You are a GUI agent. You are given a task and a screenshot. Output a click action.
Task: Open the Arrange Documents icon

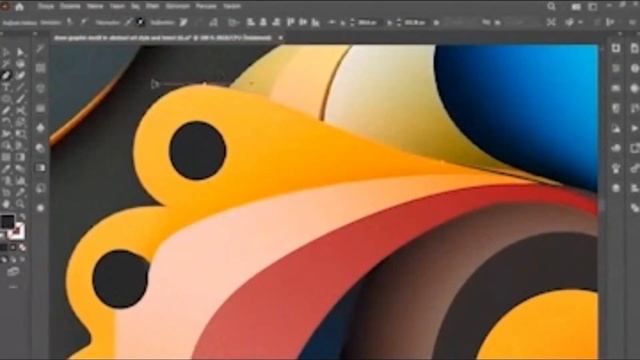576,7
